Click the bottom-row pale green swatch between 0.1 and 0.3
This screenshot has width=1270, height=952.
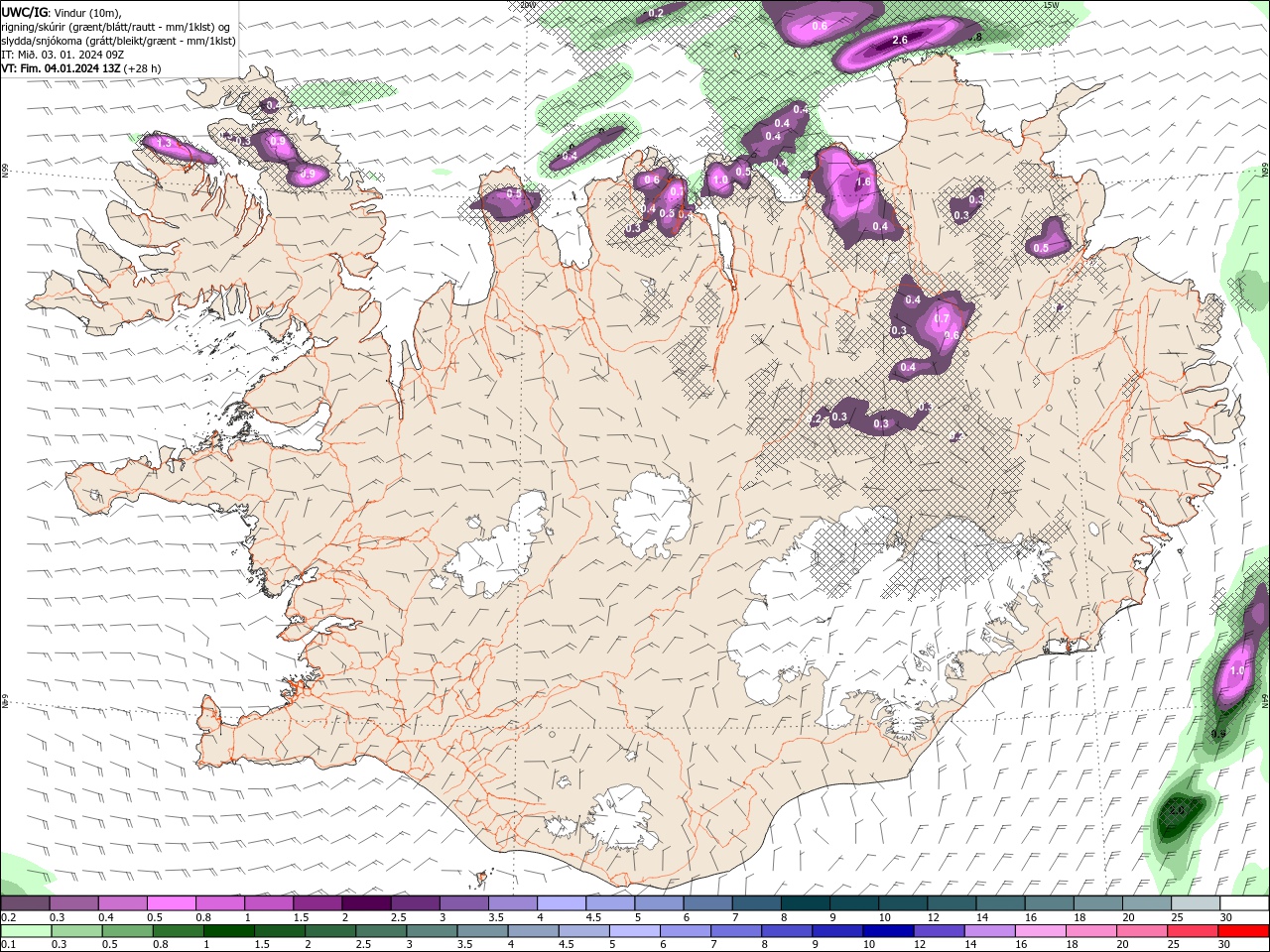[25, 931]
